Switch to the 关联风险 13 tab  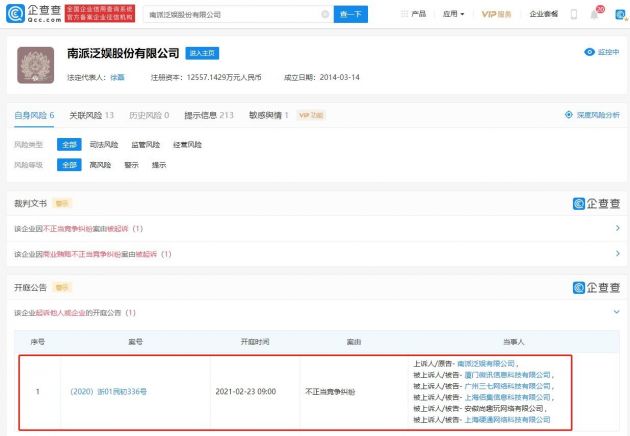[91, 116]
